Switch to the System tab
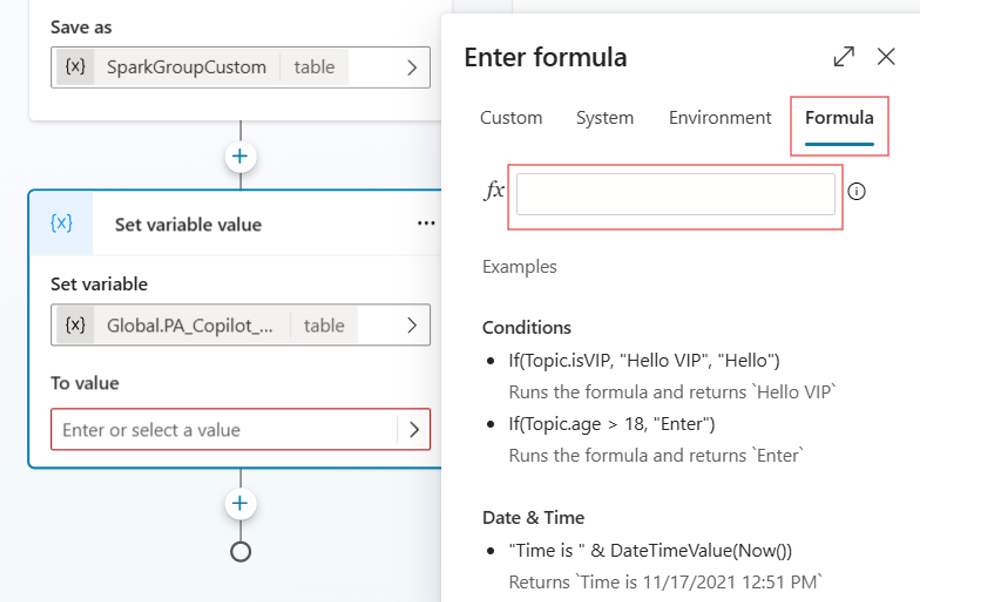The width and height of the screenshot is (981, 602). click(604, 118)
